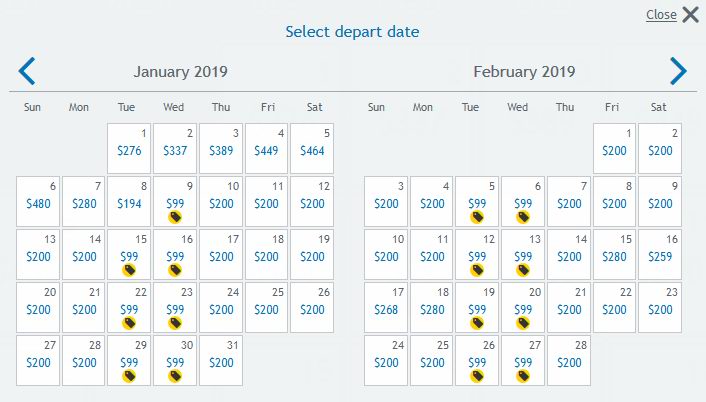Choose January 8 at $194
The image size is (706, 402).
click(x=129, y=202)
